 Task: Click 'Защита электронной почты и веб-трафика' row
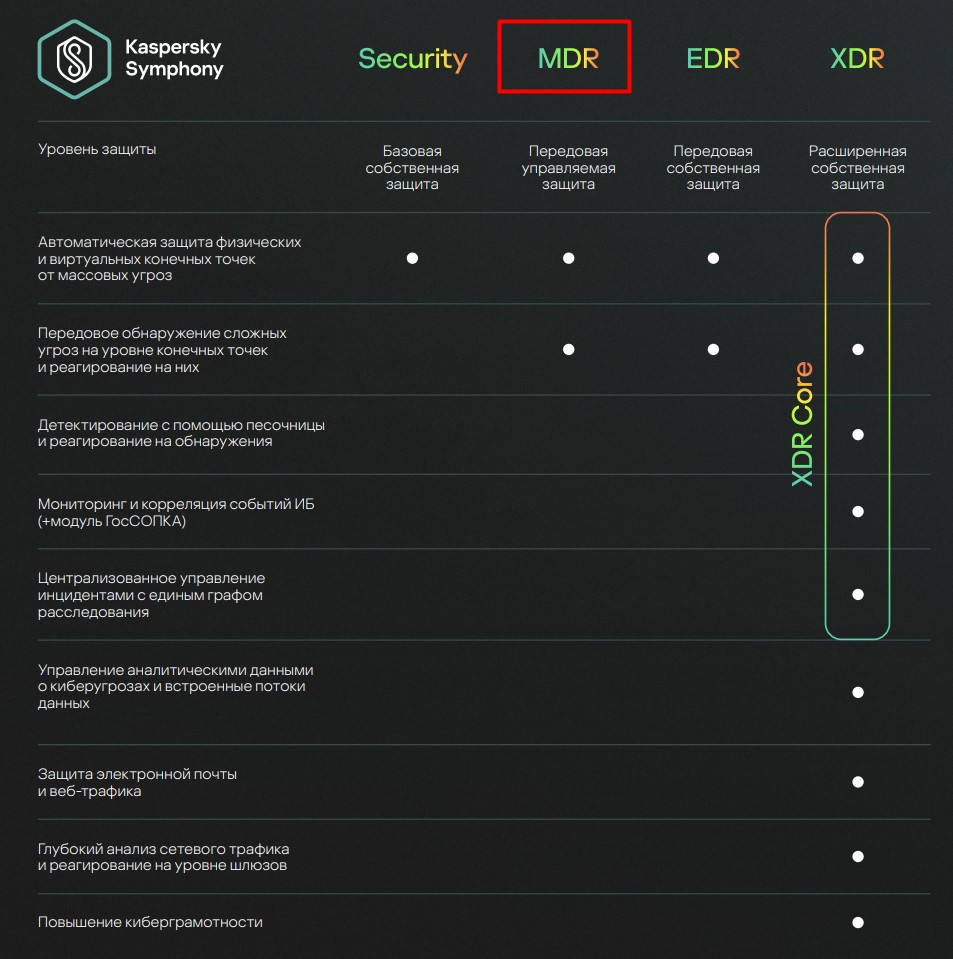[x=137, y=782]
